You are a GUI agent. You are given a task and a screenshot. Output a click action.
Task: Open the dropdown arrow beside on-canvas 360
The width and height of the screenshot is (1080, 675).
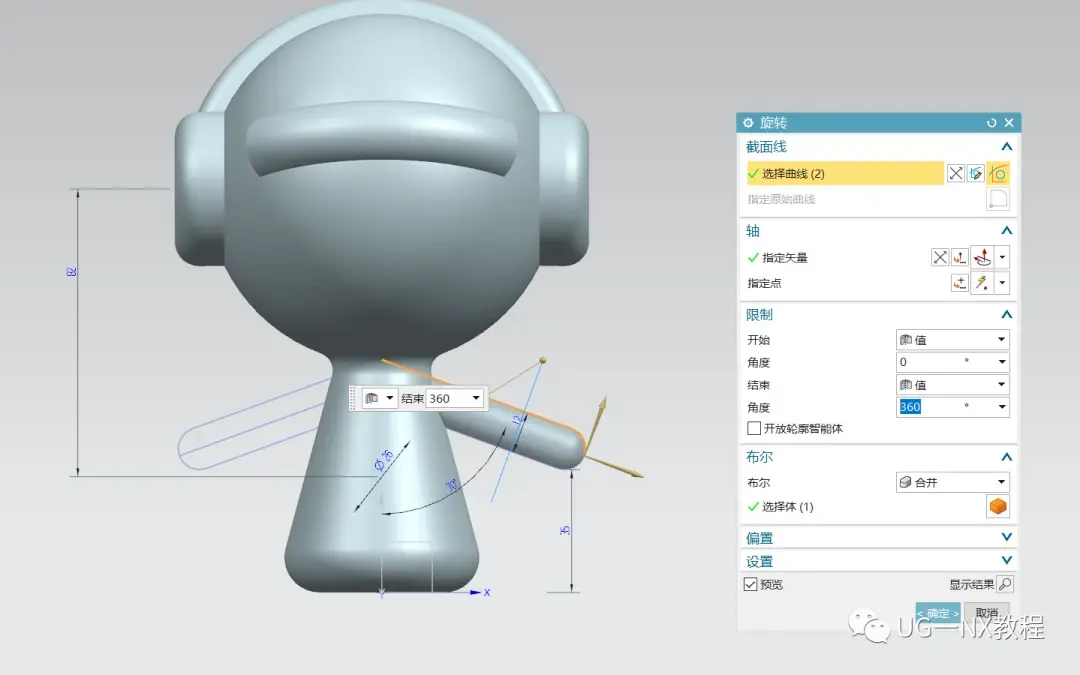click(476, 398)
